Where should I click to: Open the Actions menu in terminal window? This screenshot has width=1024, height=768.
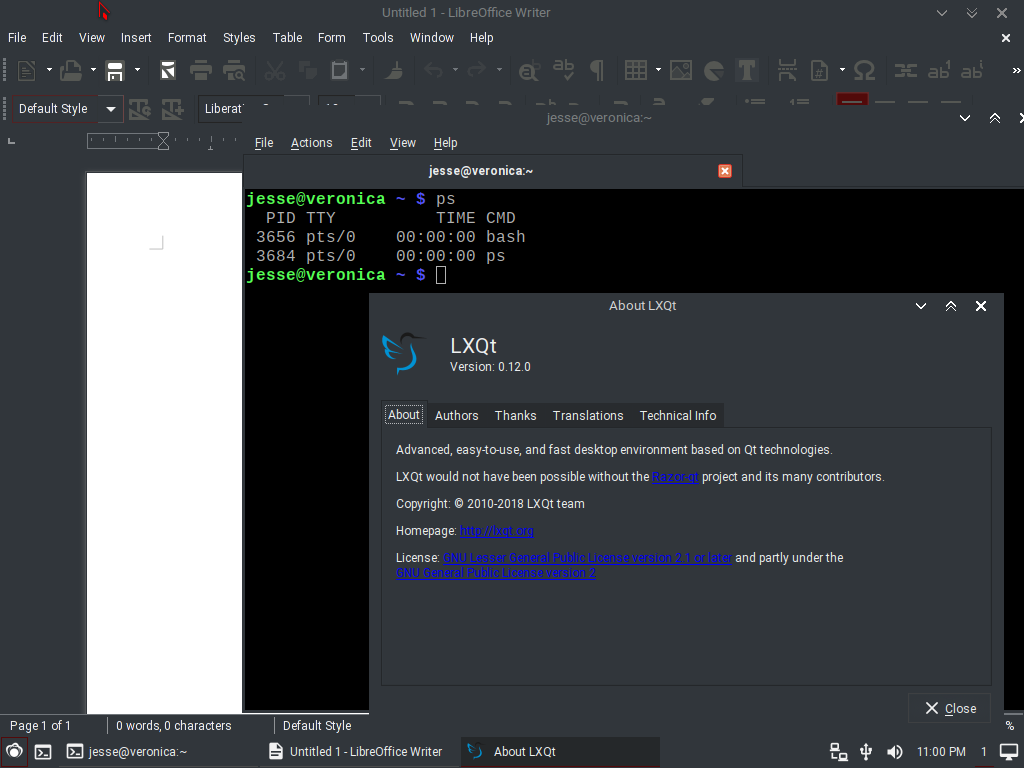click(x=312, y=143)
